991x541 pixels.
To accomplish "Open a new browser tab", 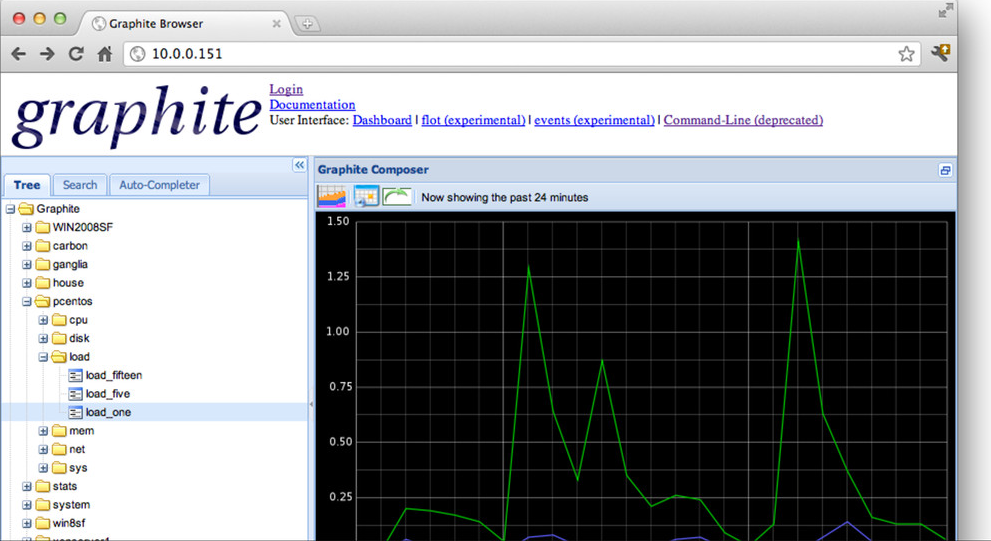I will coord(307,24).
